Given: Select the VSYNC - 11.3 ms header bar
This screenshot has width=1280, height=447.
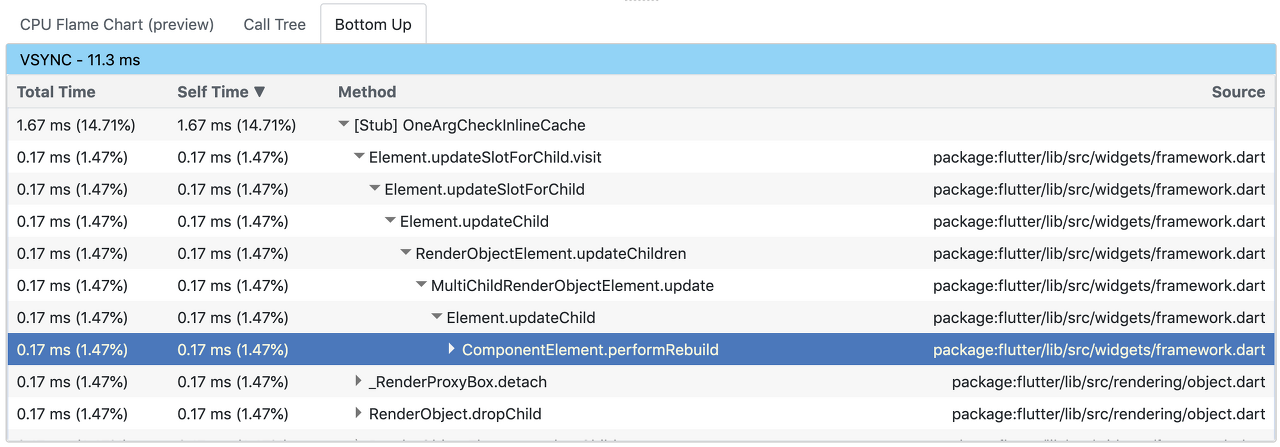Looking at the screenshot, I should click(x=640, y=60).
